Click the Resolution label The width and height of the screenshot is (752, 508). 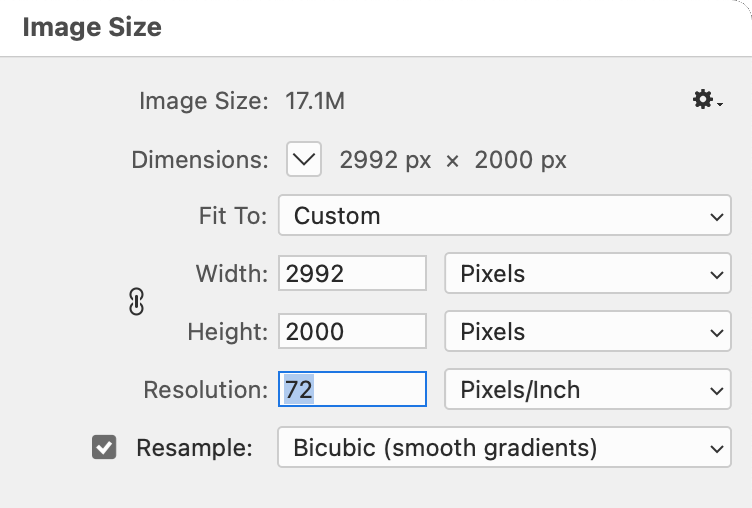206,390
